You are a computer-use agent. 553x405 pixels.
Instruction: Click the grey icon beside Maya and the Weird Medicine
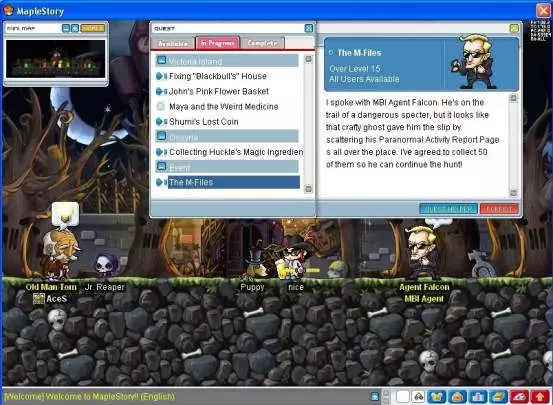(x=160, y=107)
